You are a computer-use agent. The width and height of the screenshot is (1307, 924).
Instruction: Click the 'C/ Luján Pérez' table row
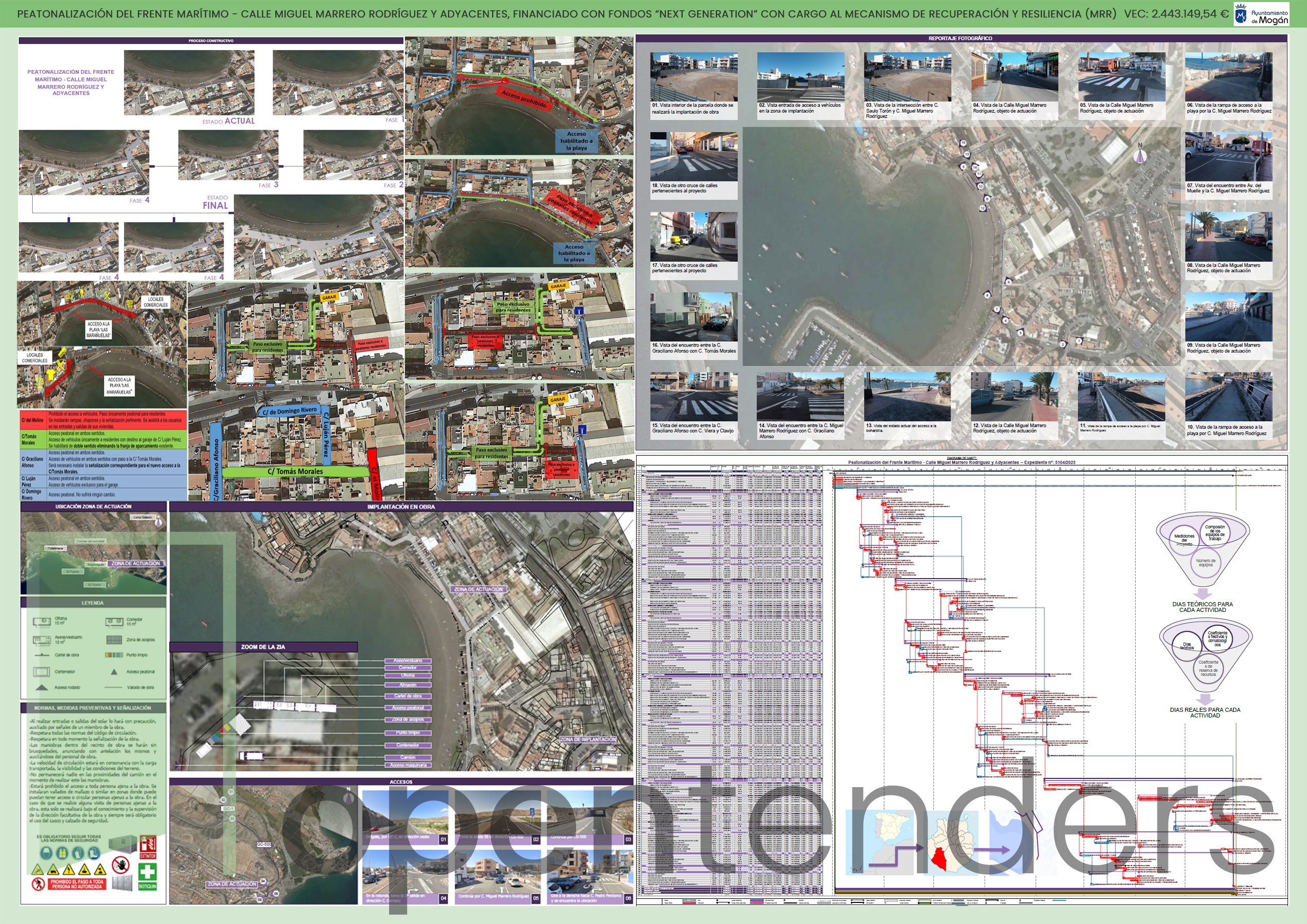tap(103, 482)
